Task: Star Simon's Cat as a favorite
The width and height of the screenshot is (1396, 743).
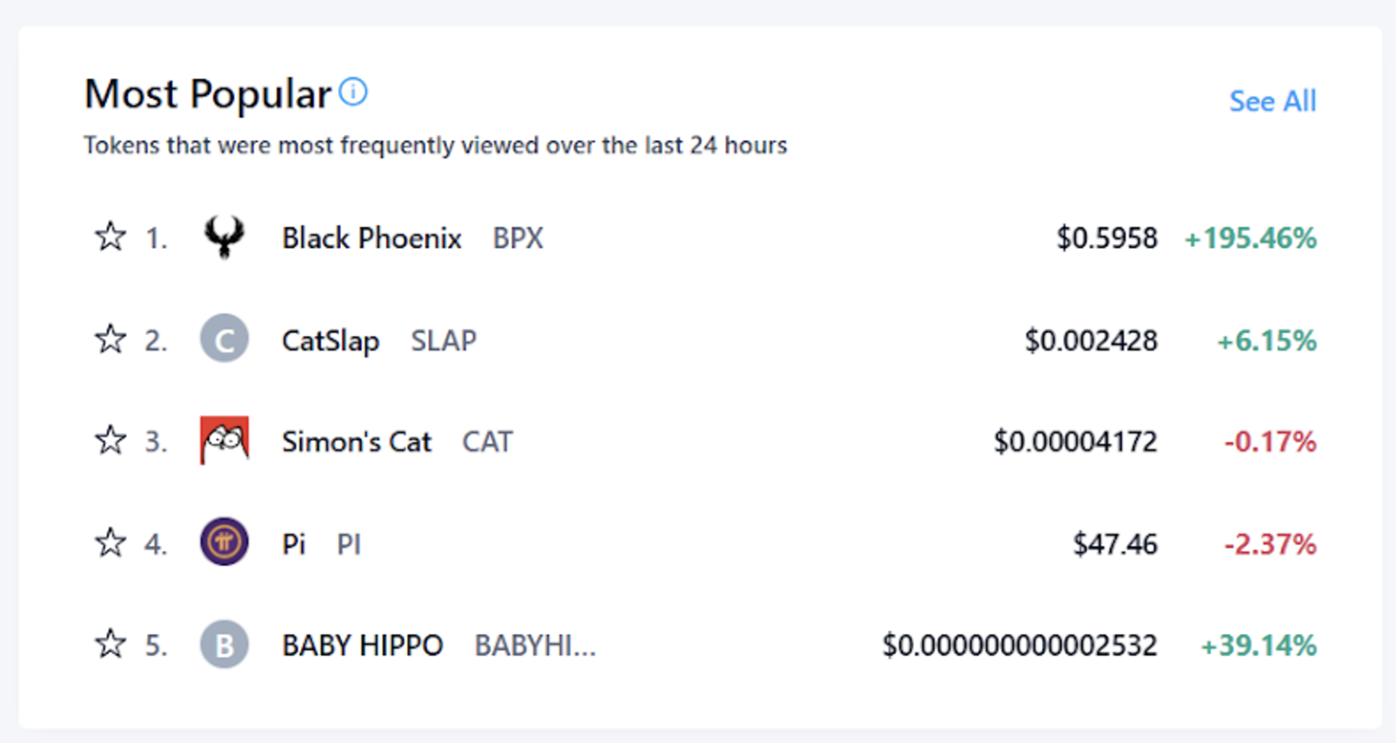Action: click(x=110, y=441)
